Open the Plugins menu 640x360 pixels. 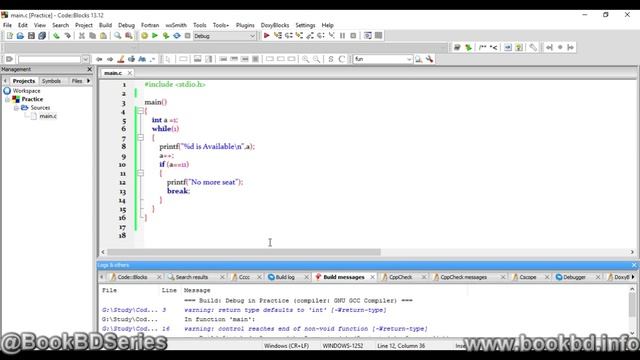(x=245, y=25)
